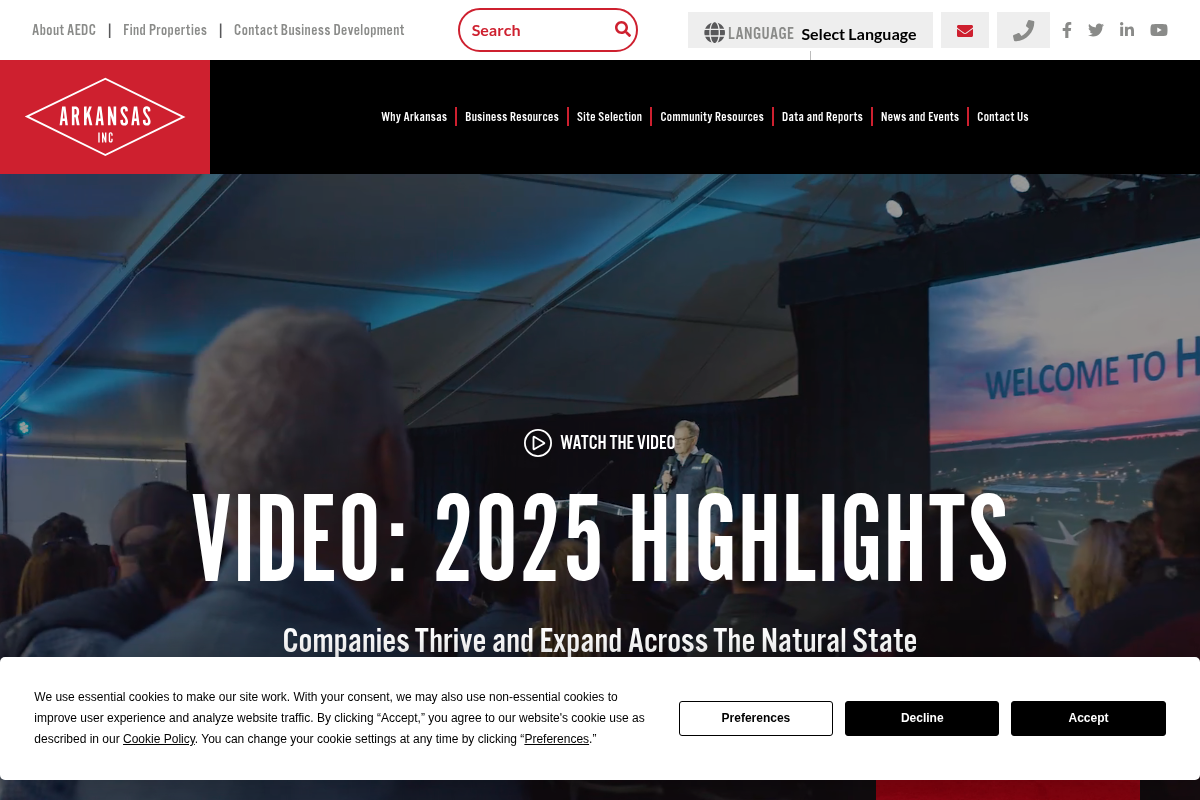
Task: Click the Arkansas Inc logo
Action: [105, 117]
